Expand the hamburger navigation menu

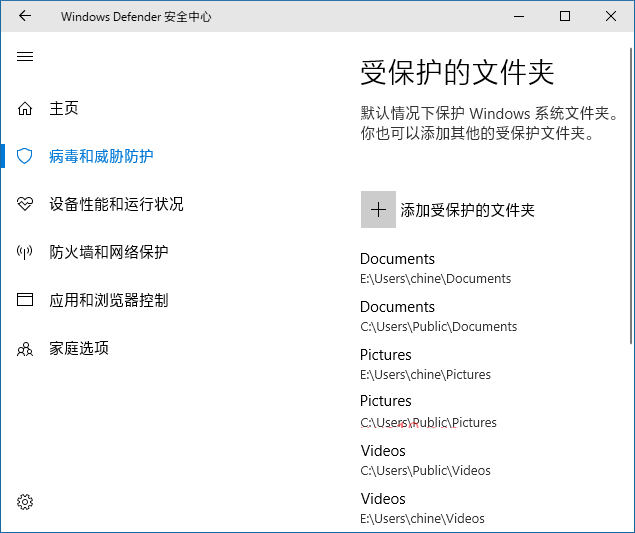click(x=25, y=57)
